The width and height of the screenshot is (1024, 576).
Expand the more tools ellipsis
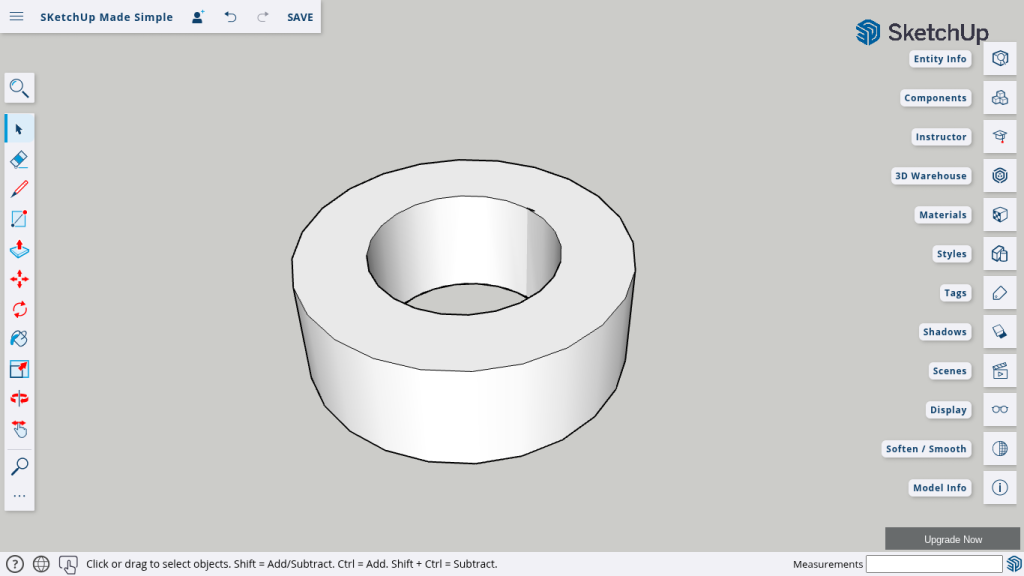[x=19, y=496]
